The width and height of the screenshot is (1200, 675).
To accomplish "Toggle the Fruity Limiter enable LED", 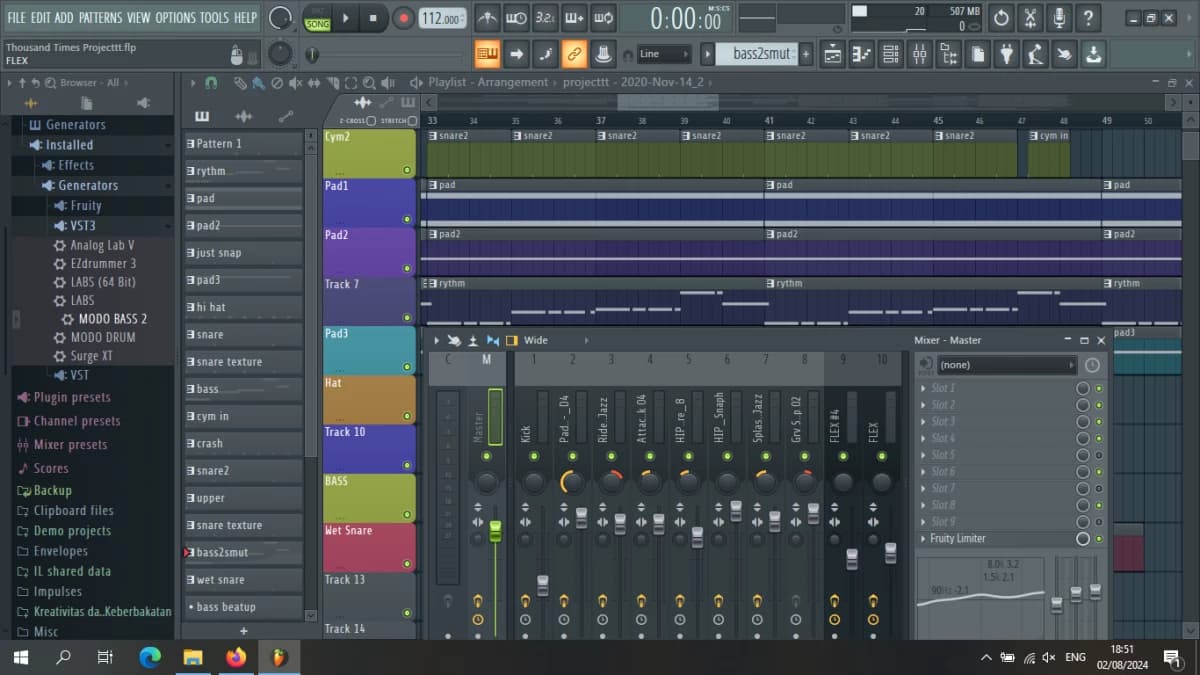I will [x=1099, y=539].
